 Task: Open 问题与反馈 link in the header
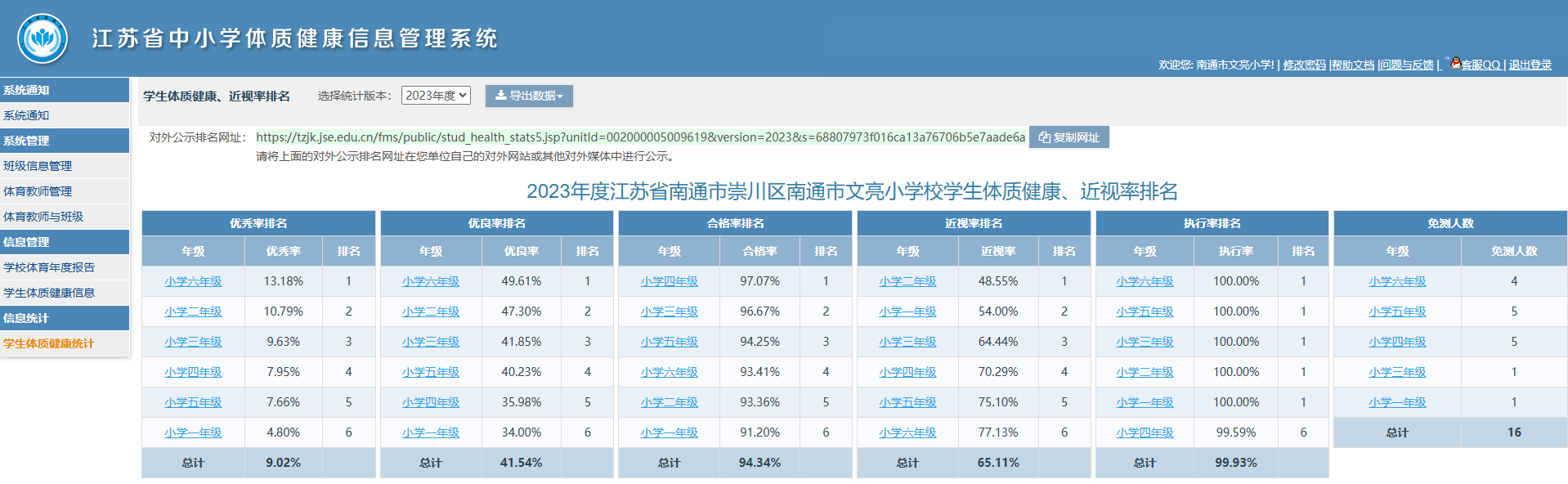pos(1408,65)
